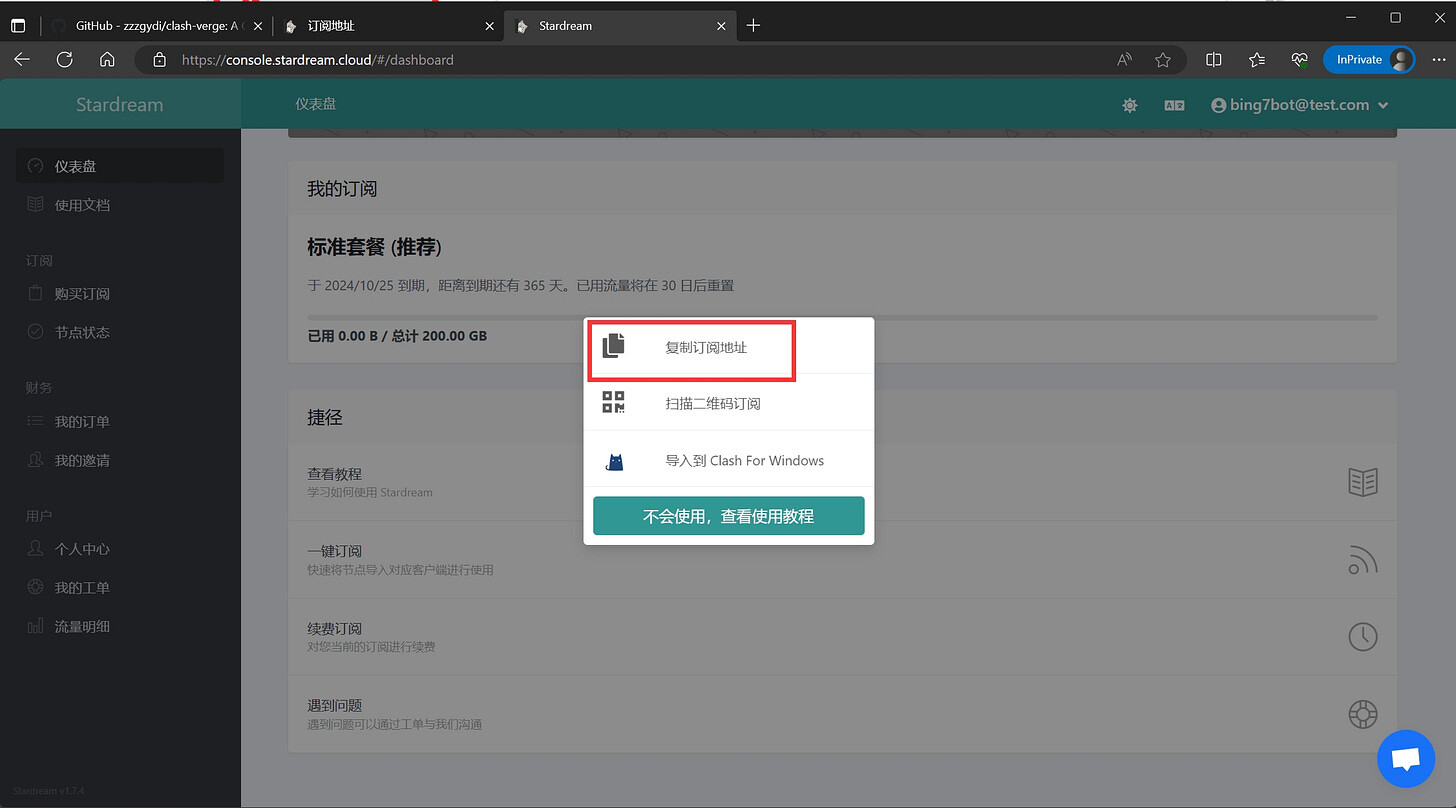Viewport: 1456px width, 808px height.
Task: Select 复制订阅地址 in the popup
Action: 729,347
